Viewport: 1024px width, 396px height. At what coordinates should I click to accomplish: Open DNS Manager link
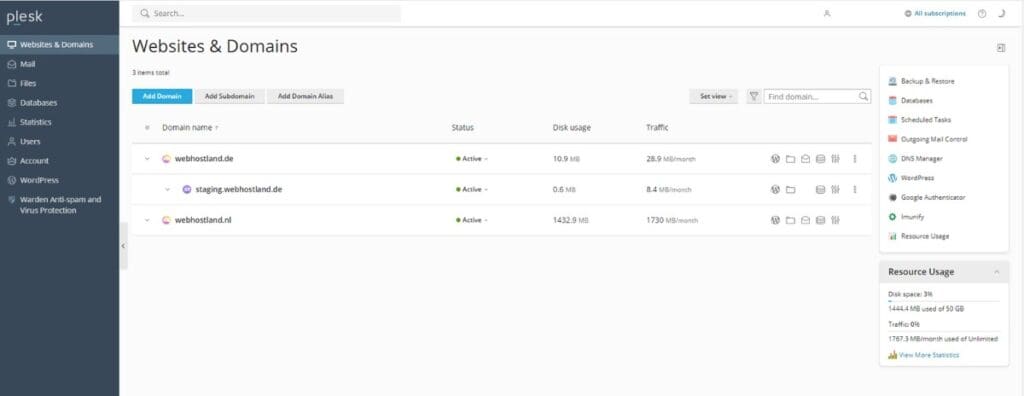point(921,158)
